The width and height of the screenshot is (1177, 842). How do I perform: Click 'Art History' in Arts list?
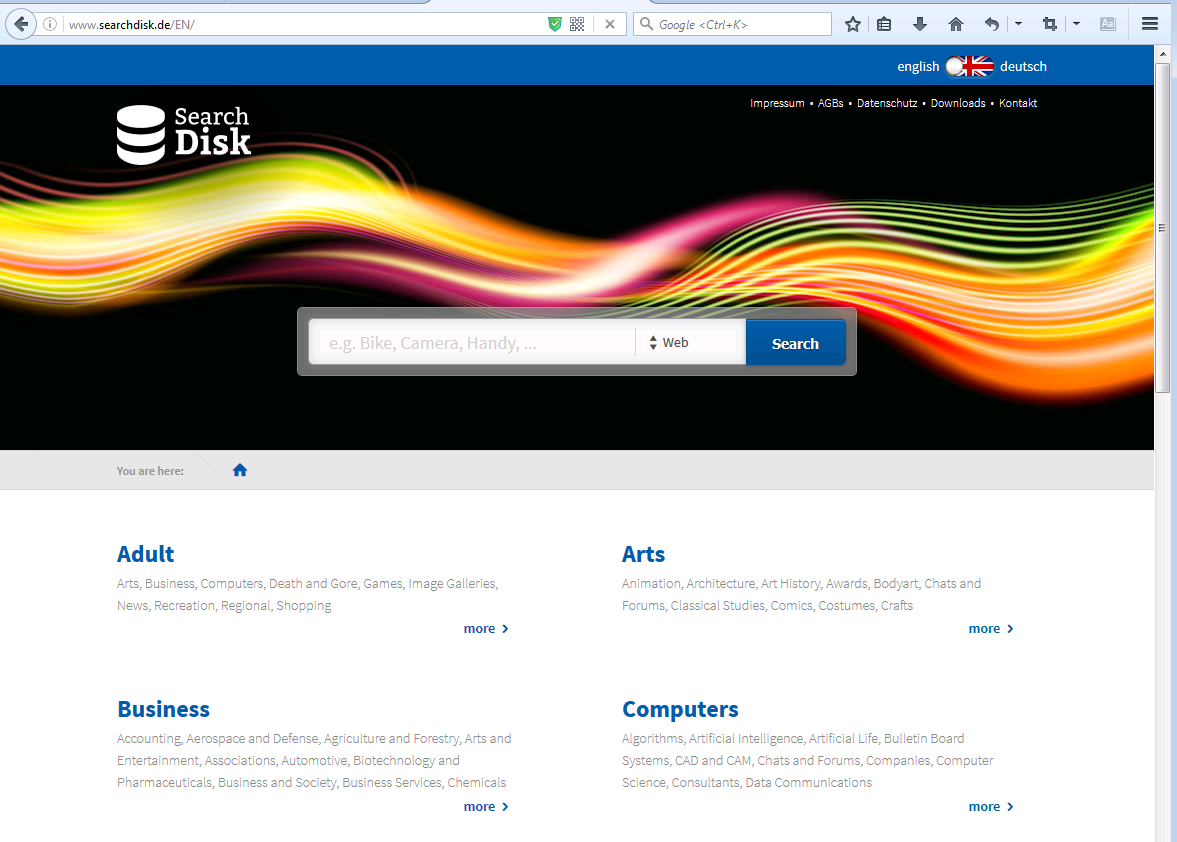coord(790,584)
